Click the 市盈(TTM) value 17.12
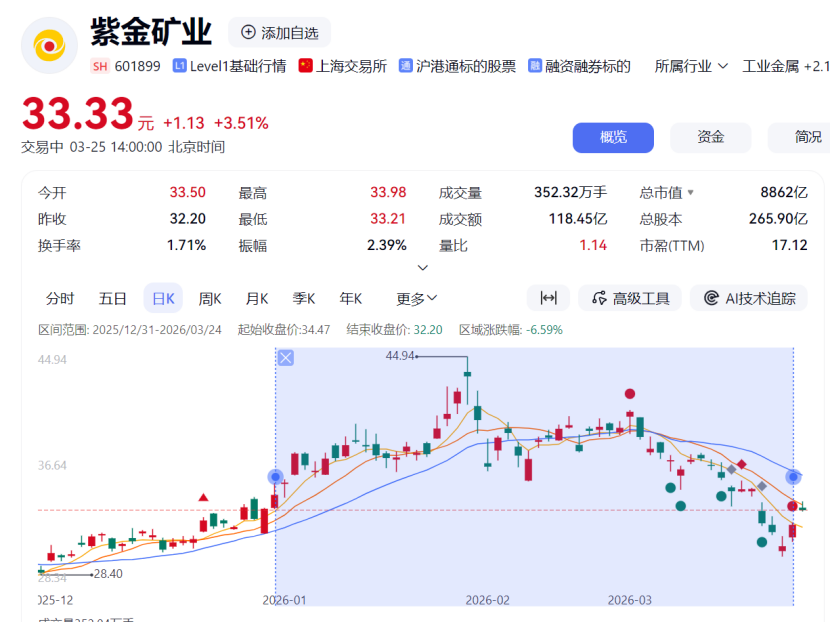The image size is (830, 622). (790, 245)
